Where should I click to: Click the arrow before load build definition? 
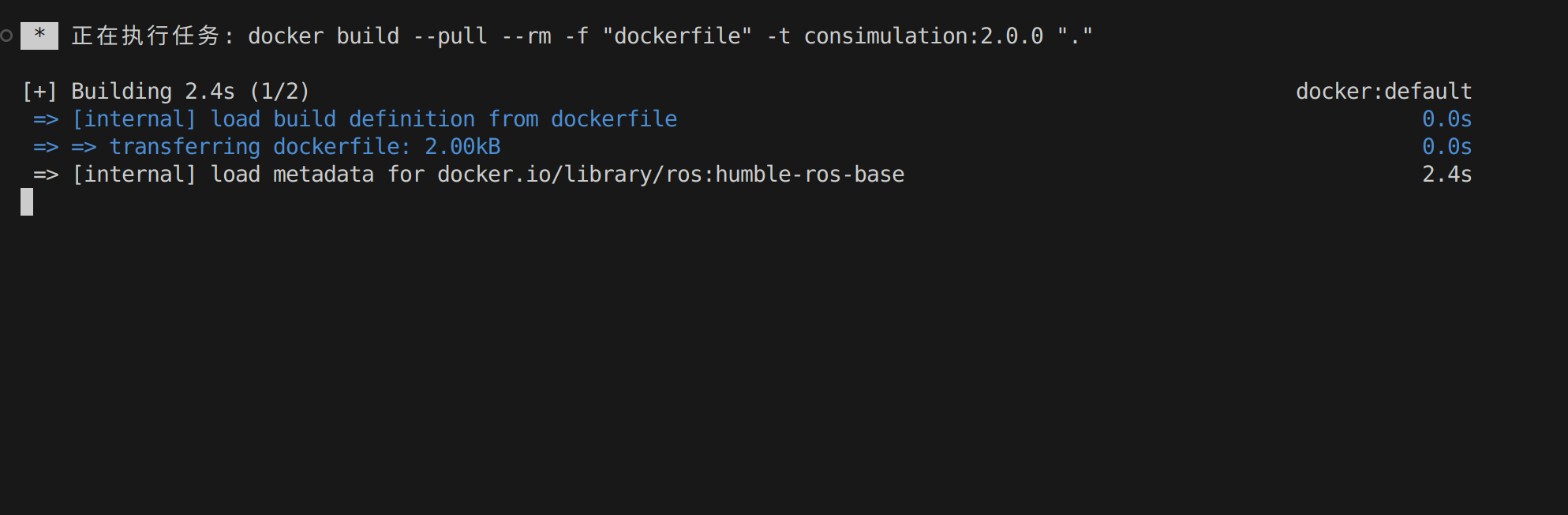[x=46, y=119]
